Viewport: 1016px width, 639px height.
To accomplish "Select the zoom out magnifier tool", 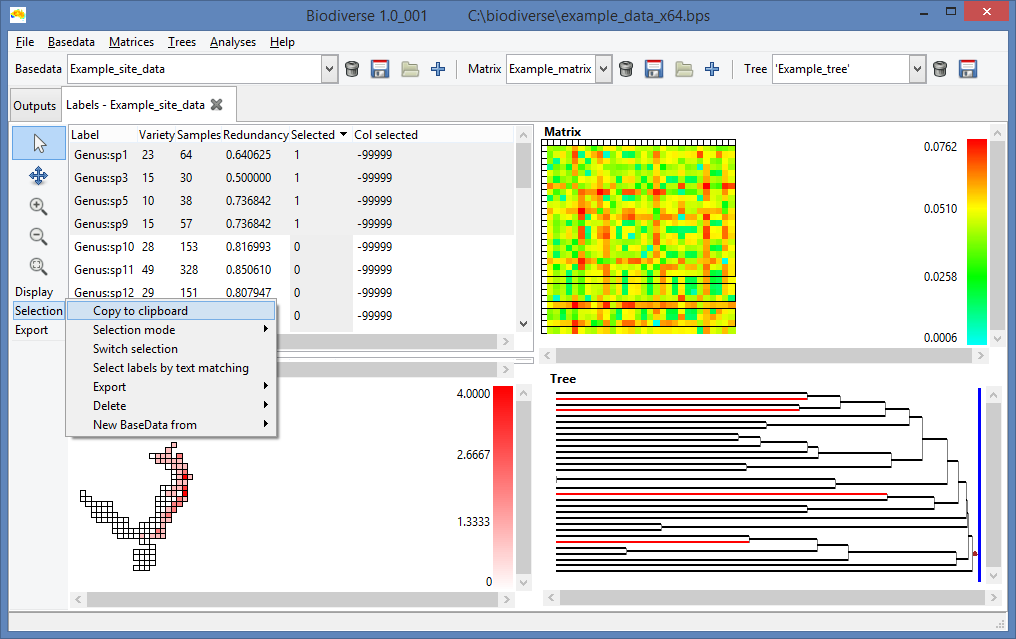I will tap(37, 236).
